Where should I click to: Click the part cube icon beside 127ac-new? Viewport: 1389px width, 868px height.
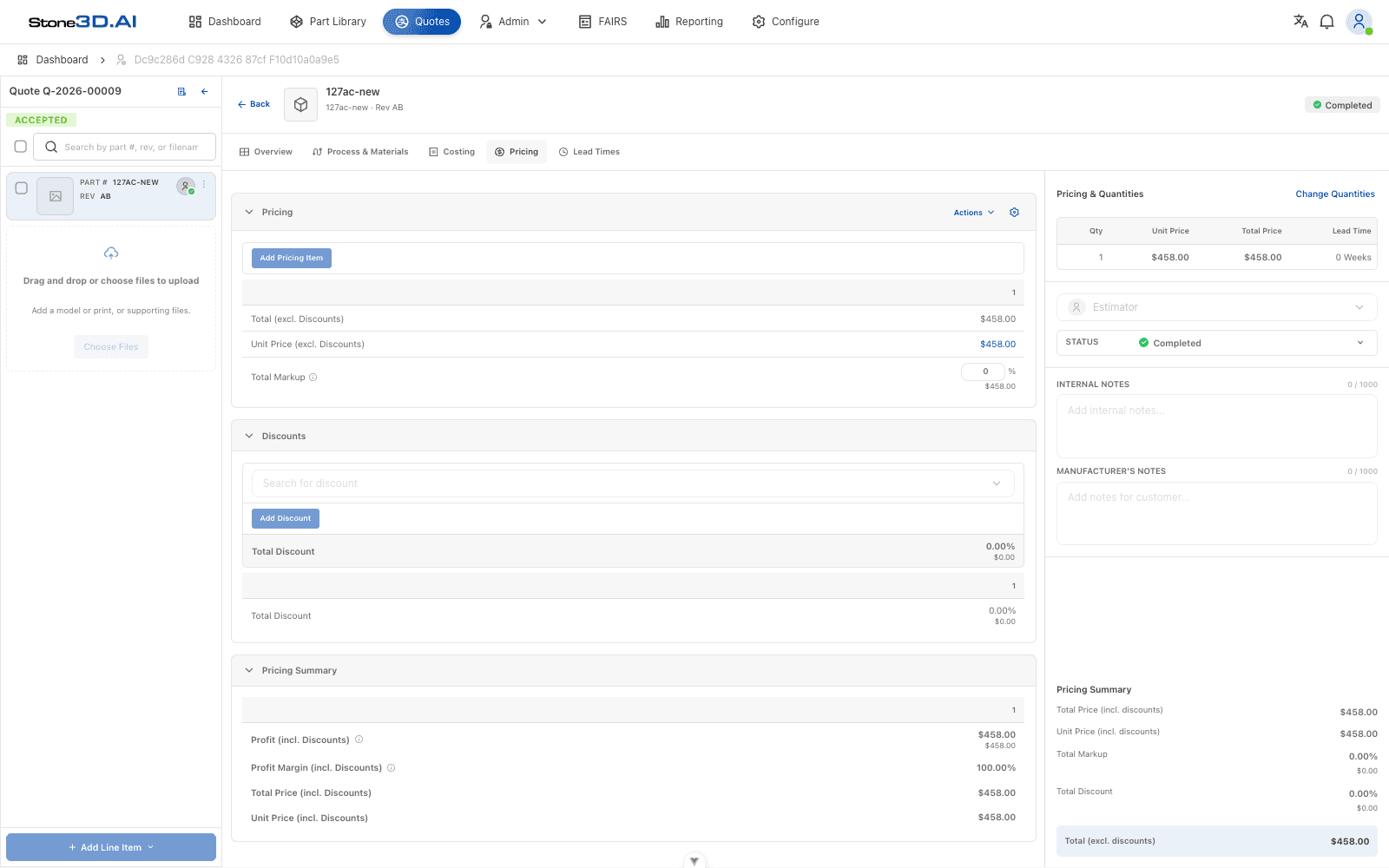(x=300, y=104)
